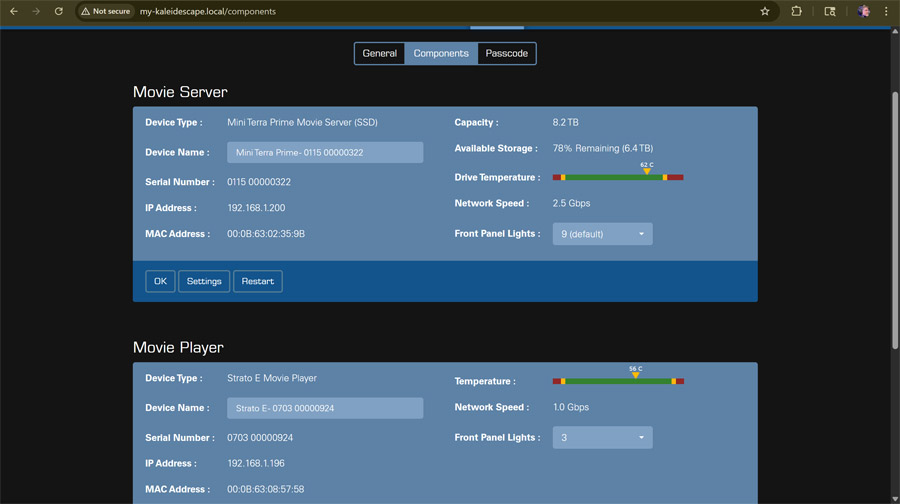Click the Available Storage label
The height and width of the screenshot is (504, 900).
pos(496,148)
